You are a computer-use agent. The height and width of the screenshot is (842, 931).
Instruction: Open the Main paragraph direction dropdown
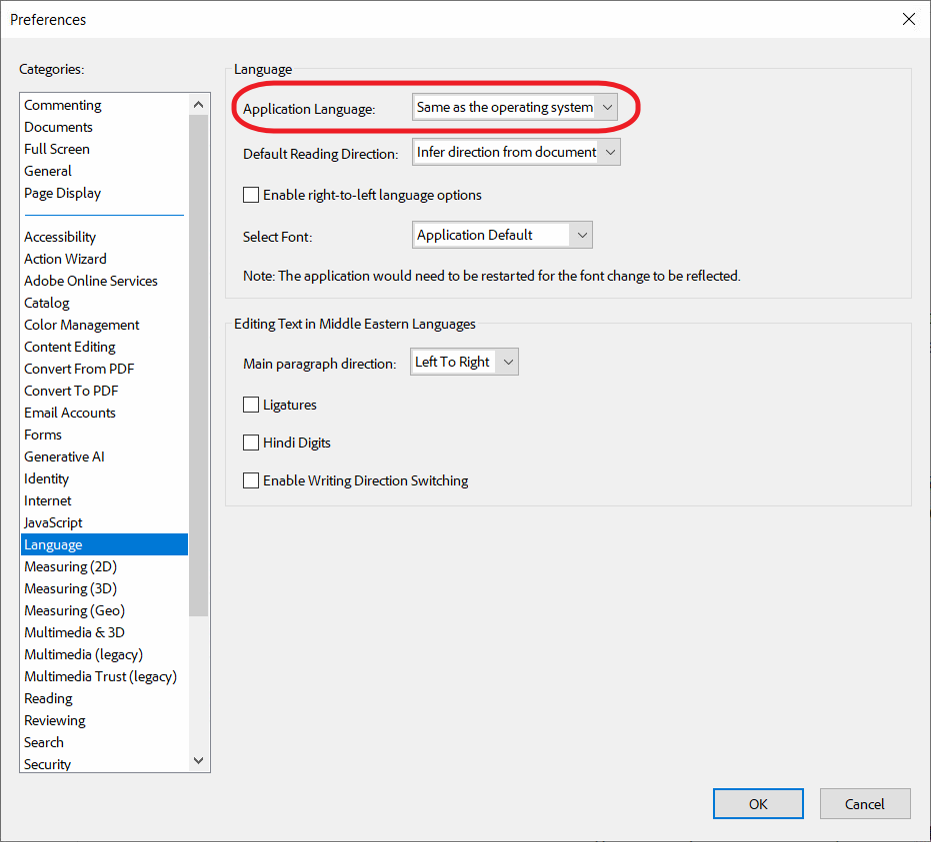click(463, 361)
